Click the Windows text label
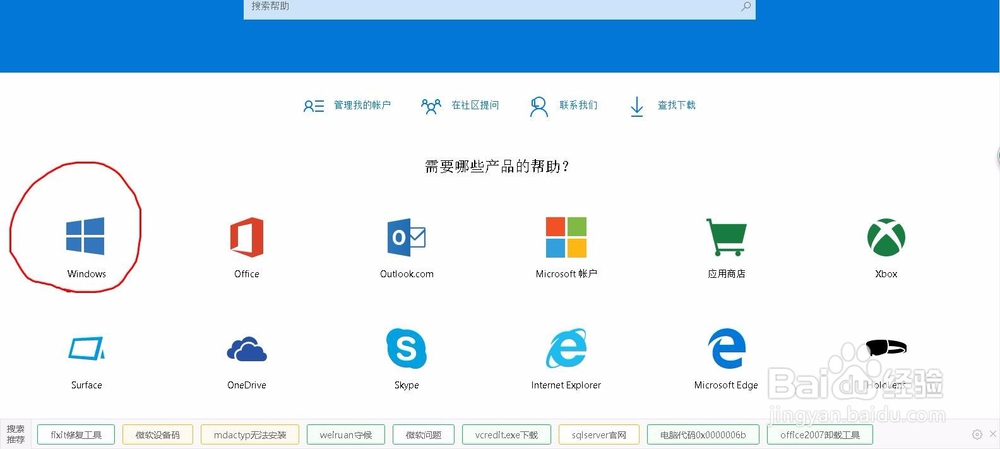The width and height of the screenshot is (1000, 449). click(x=86, y=274)
